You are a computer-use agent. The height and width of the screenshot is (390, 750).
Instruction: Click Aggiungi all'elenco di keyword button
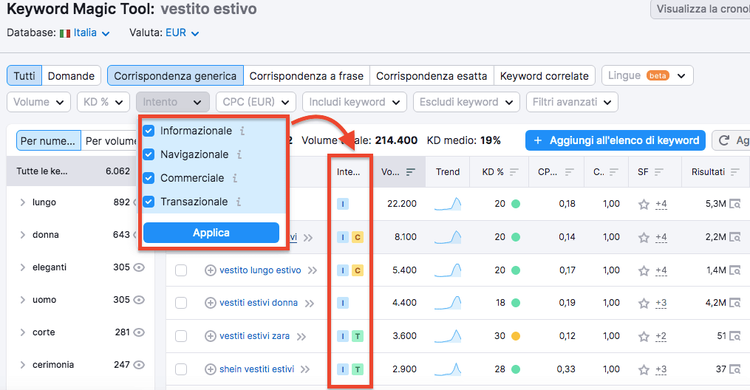click(615, 140)
